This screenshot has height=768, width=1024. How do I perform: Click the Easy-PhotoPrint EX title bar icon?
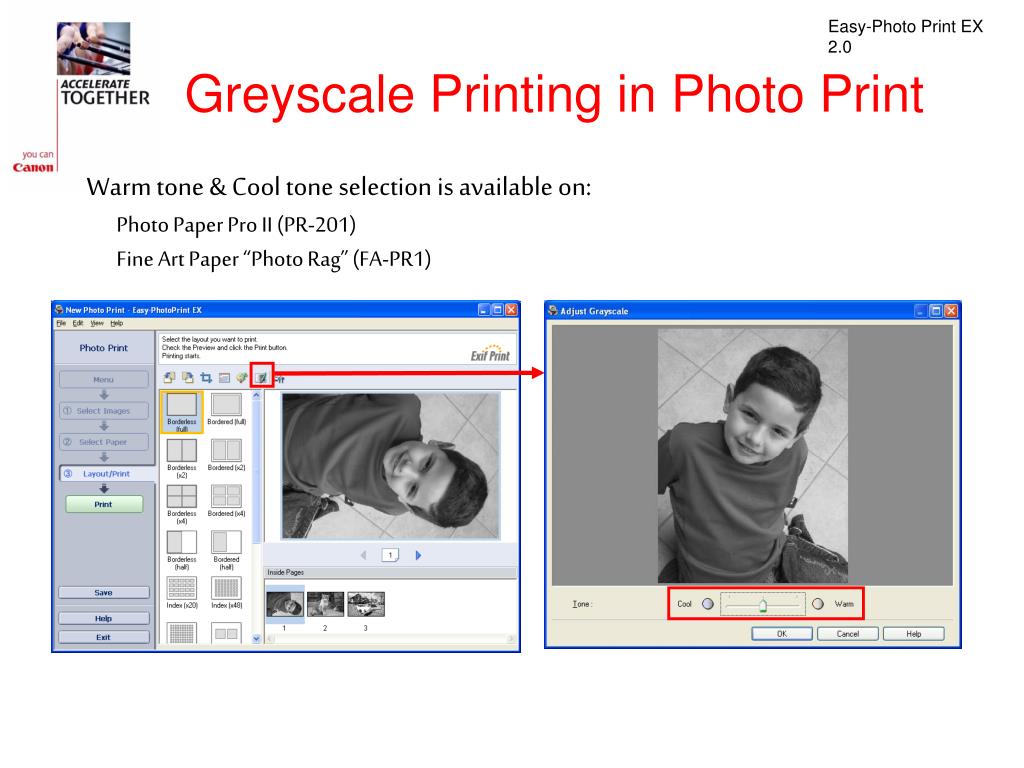[x=59, y=310]
